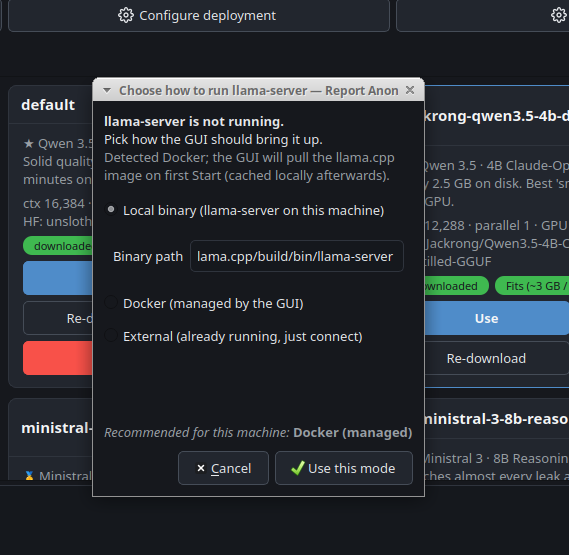Click the ministral-3-8b-reaso card title
Viewport: 569px width, 555px height.
496,419
